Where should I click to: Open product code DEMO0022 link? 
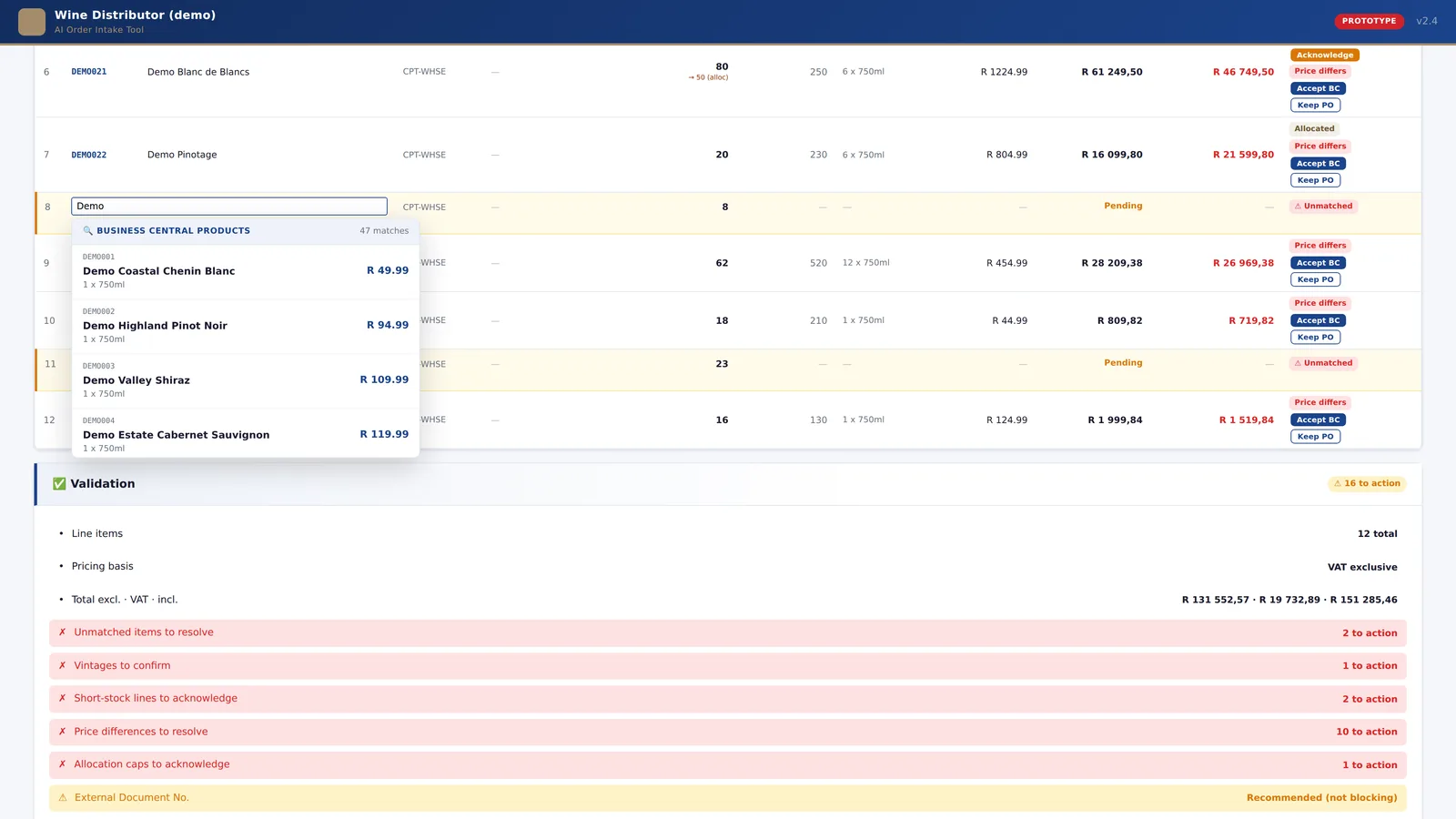click(x=89, y=155)
